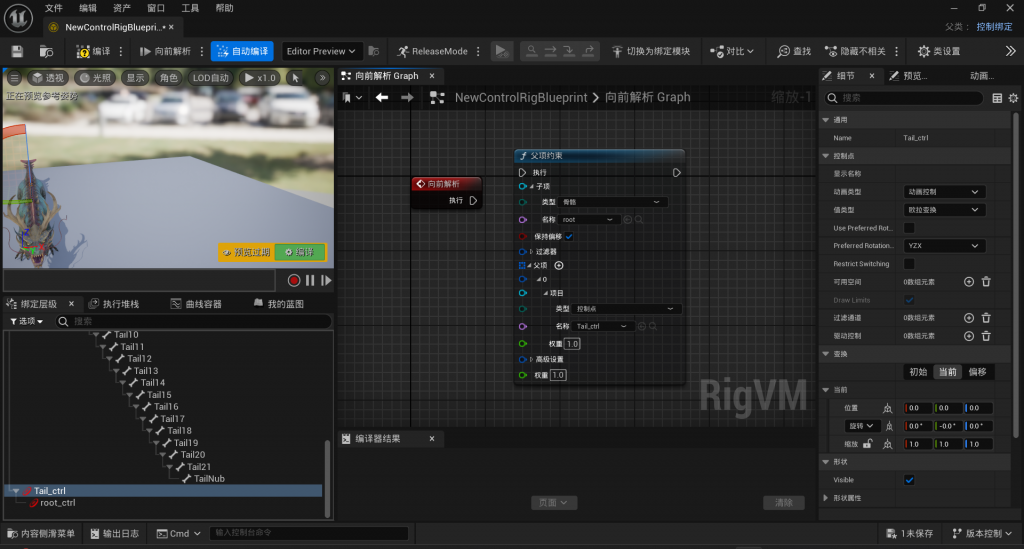The height and width of the screenshot is (549, 1024).
Task: Browse to asset in content browser
Action: 46,51
